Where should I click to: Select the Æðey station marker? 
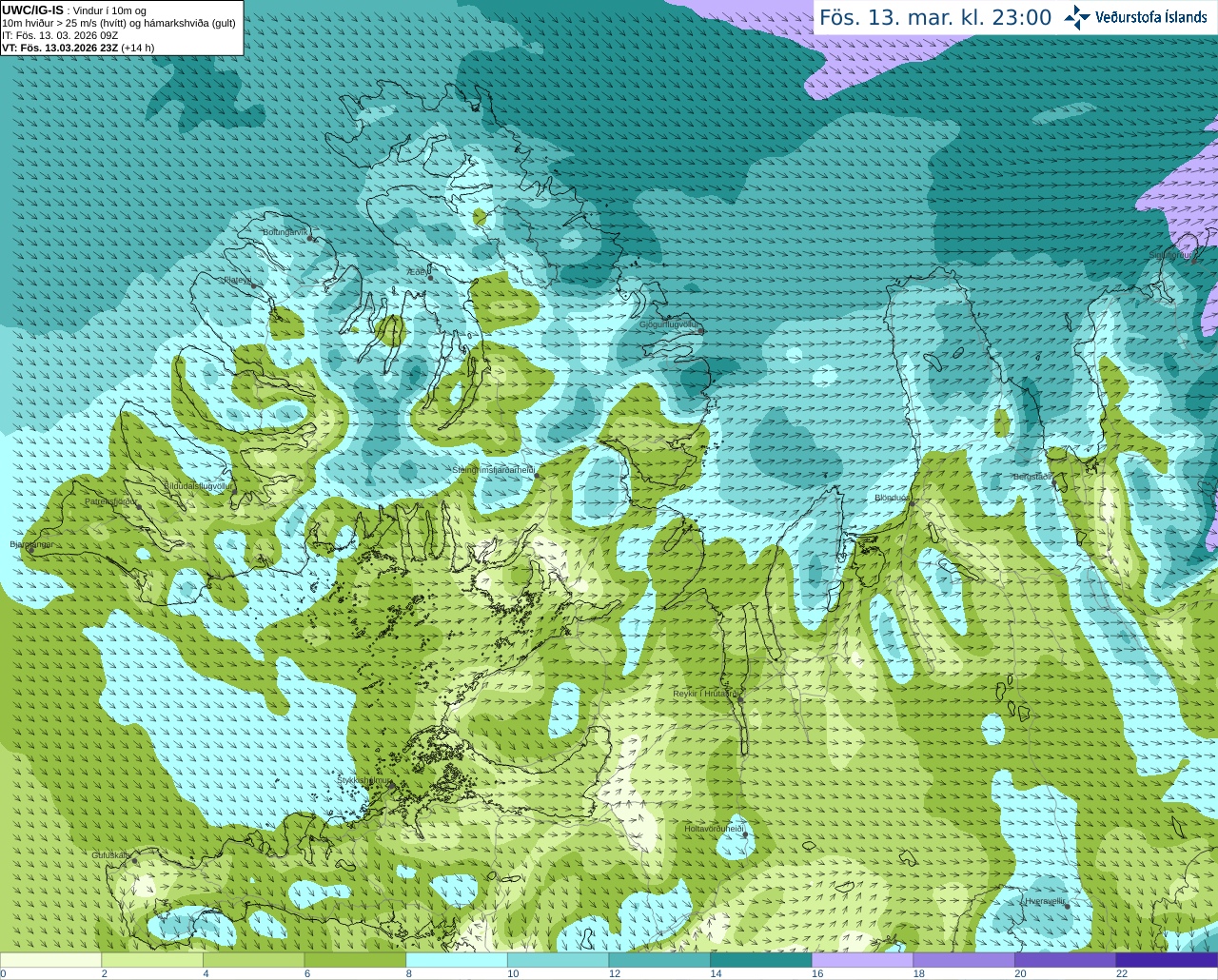pos(430,278)
